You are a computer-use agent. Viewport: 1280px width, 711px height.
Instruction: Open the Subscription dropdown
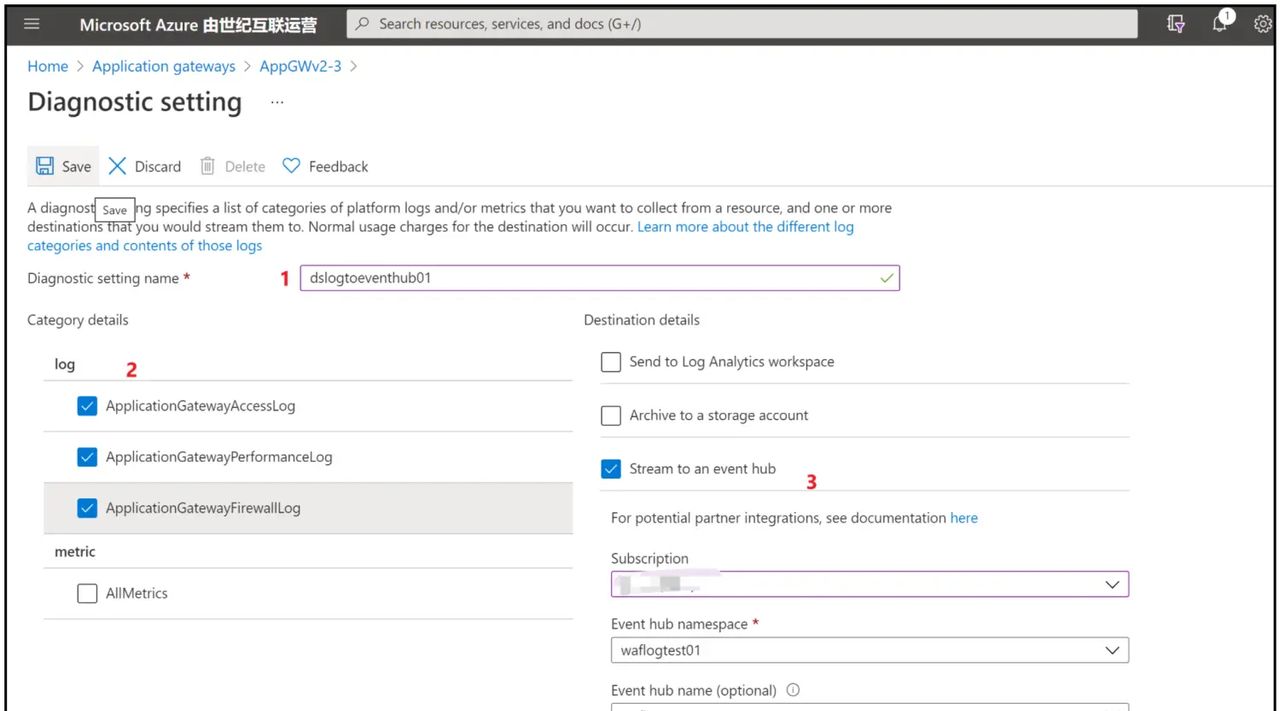[1111, 584]
